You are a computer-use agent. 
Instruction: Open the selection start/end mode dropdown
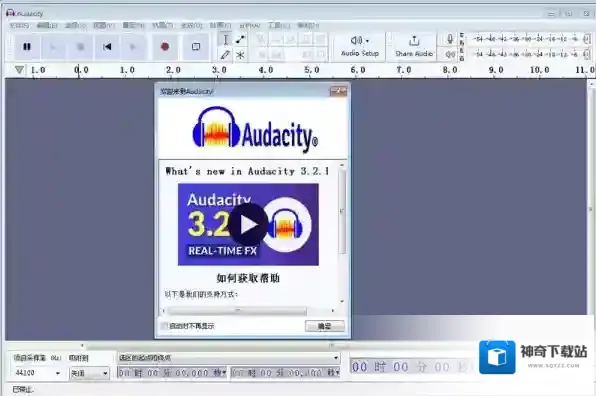pyautogui.click(x=229, y=358)
